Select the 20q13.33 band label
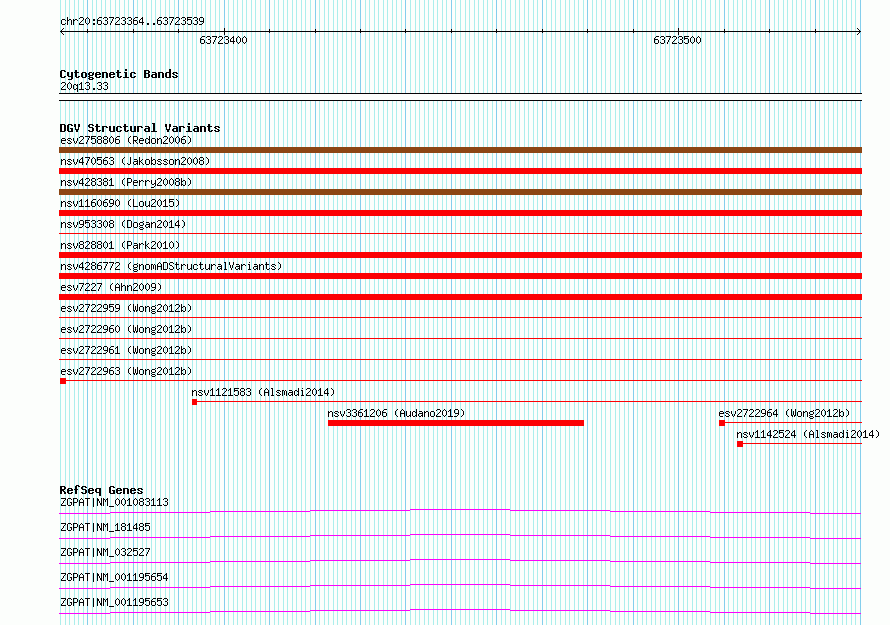890x625 pixels. (x=84, y=86)
